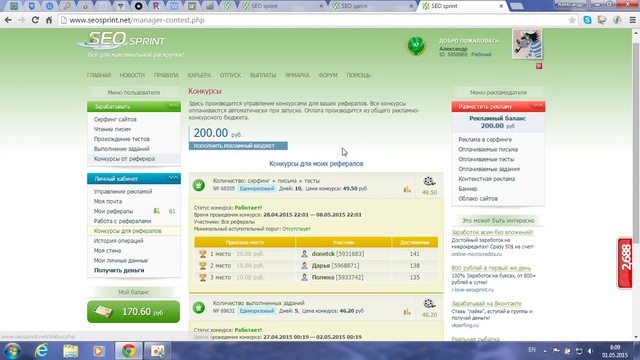Open Конкурсы от рефера link
This screenshot has width=640, height=360.
tap(124, 158)
